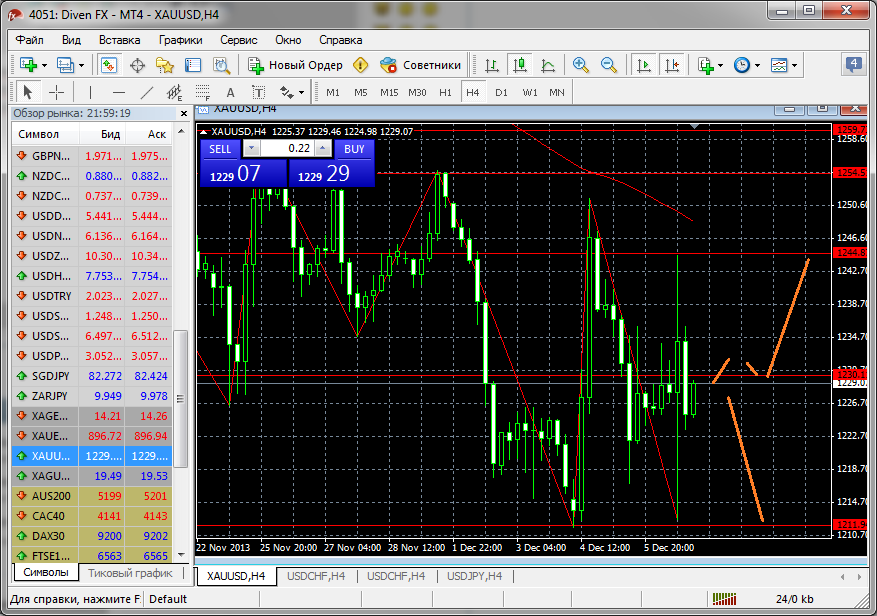
Task: Select the Fibonacci Retracement tool
Action: pyautogui.click(x=202, y=92)
